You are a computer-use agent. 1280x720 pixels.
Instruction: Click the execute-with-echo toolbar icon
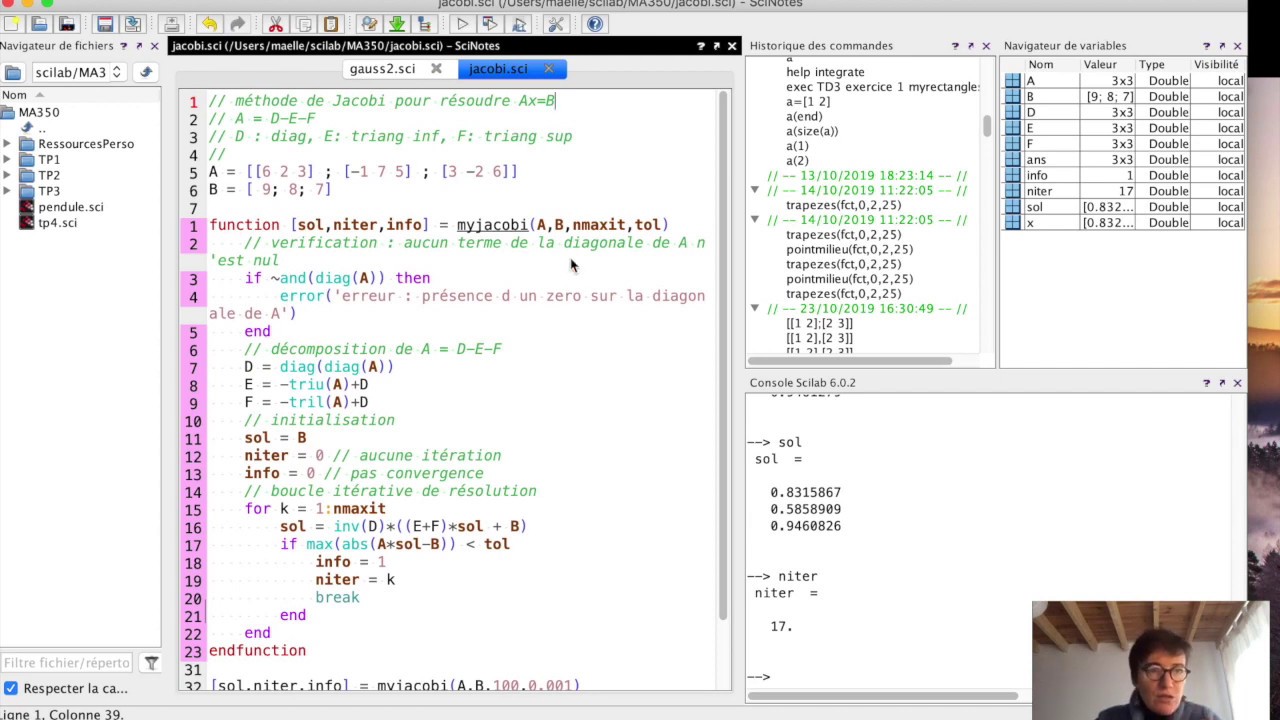(x=518, y=24)
